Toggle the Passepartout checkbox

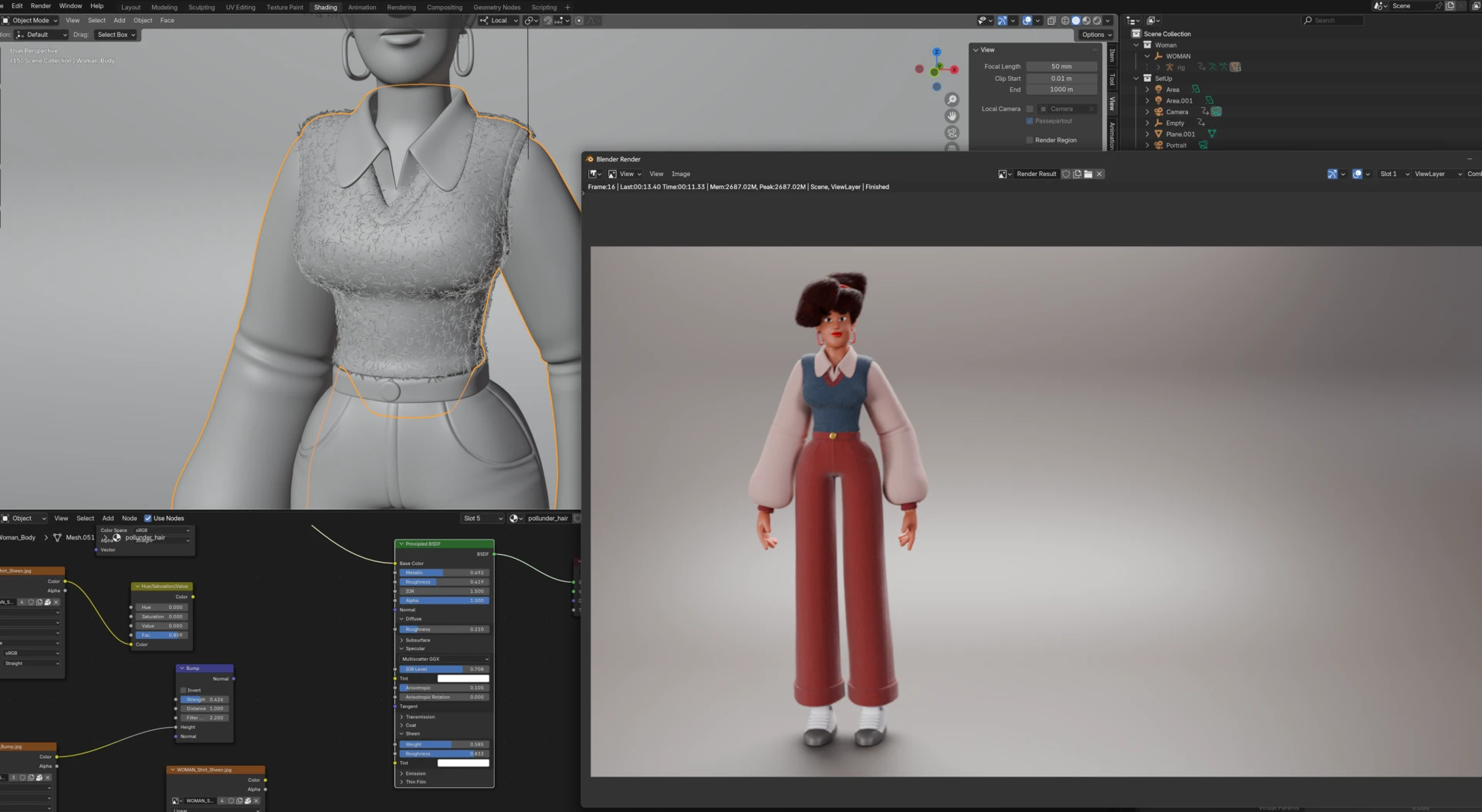(1030, 120)
